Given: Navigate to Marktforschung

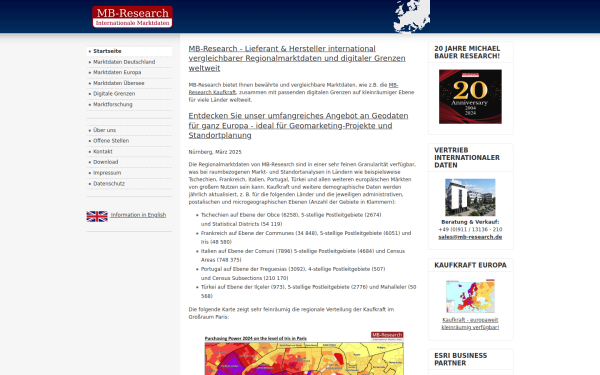Looking at the screenshot, I should click(113, 104).
